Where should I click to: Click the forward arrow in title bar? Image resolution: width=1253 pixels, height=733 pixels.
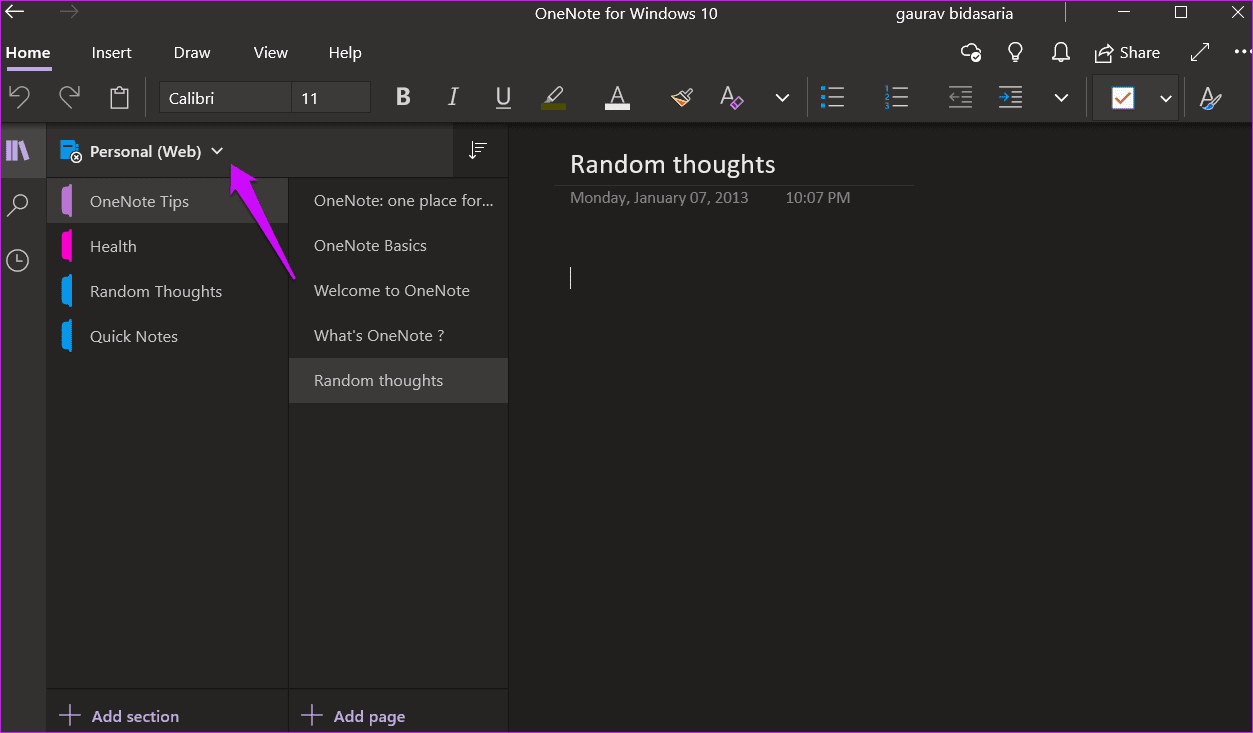68,13
